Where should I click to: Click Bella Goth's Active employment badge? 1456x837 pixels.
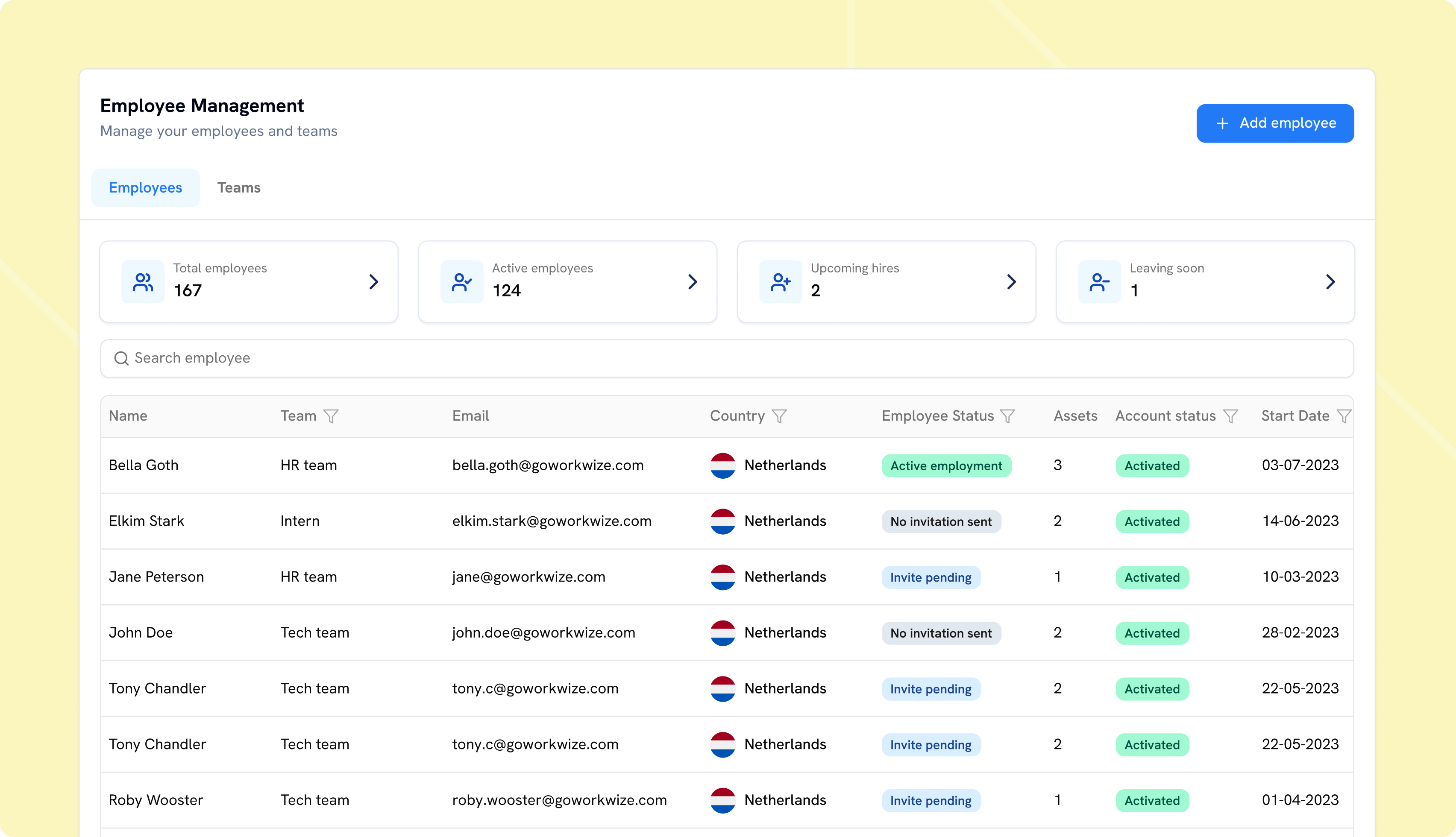[x=946, y=465]
